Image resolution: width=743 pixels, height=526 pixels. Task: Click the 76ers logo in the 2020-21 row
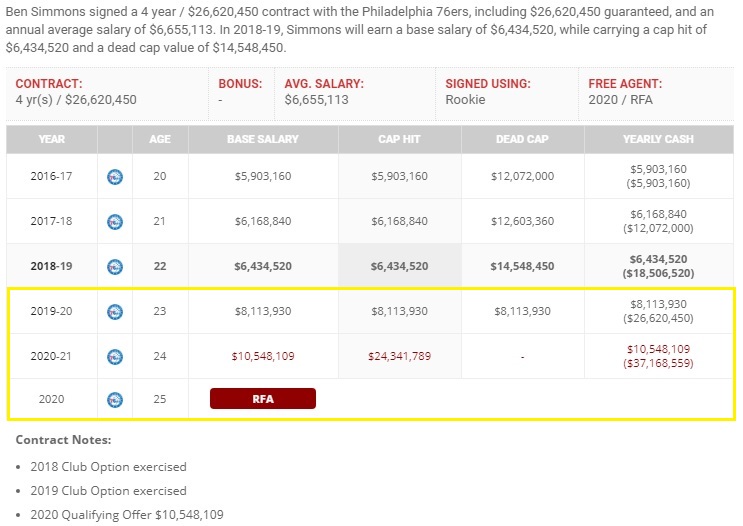tap(115, 356)
